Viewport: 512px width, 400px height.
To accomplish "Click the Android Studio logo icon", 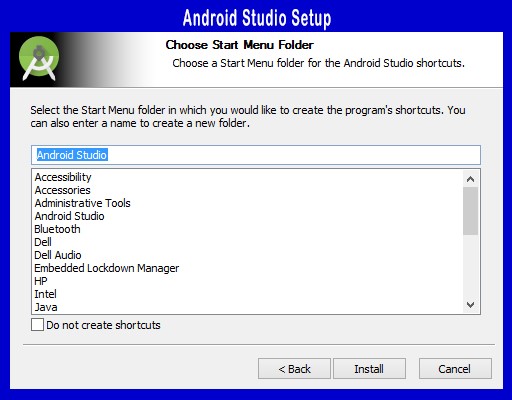I will click(x=39, y=58).
